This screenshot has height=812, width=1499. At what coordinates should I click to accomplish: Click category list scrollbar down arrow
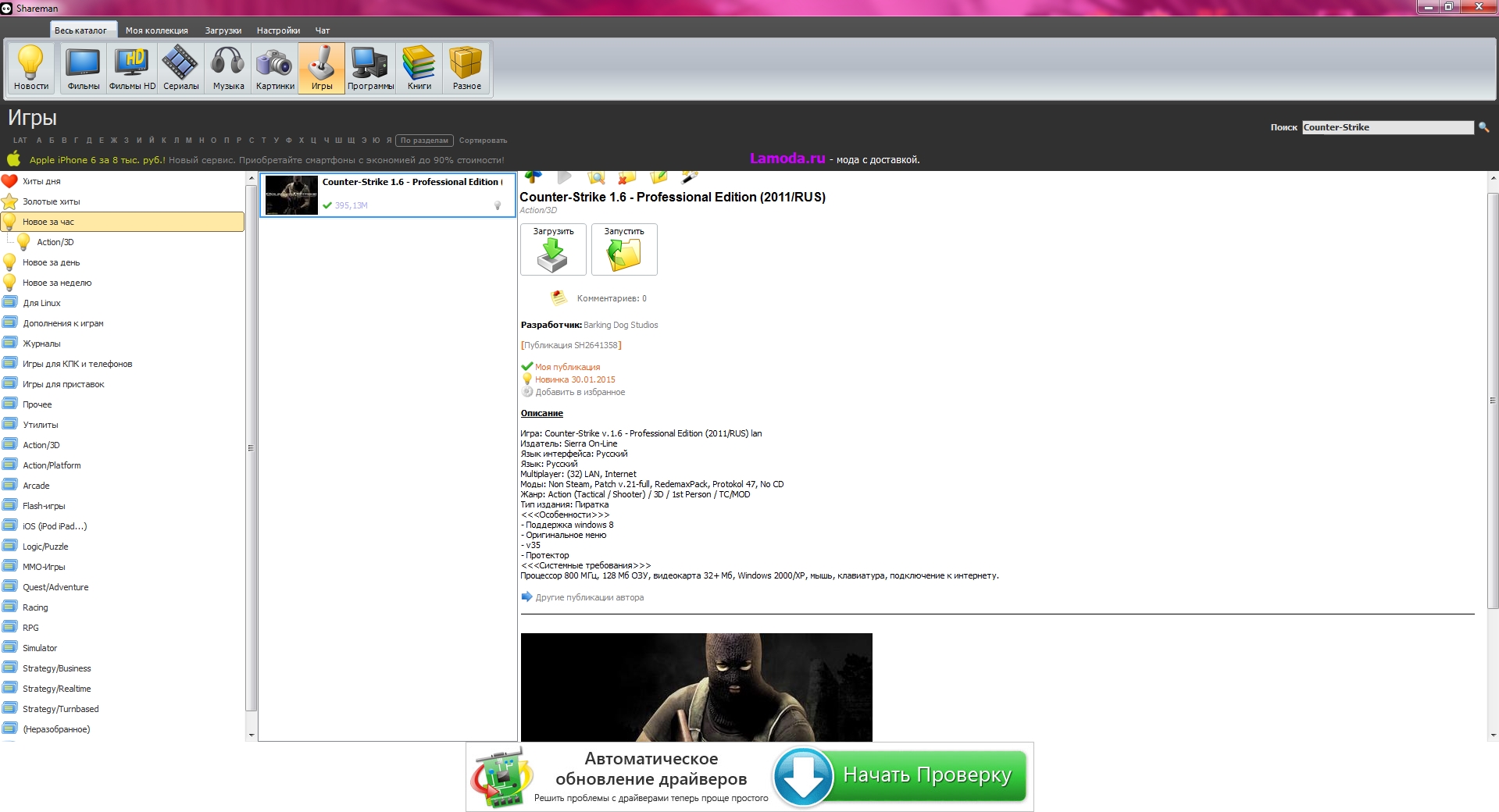251,735
